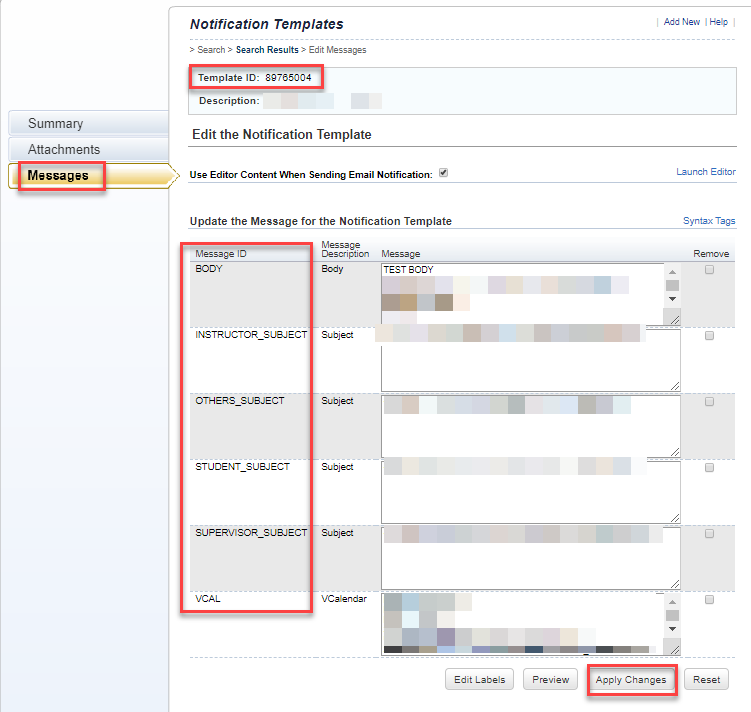
Task: Click the BODY textarea scrollbar thumb
Action: pos(672,285)
